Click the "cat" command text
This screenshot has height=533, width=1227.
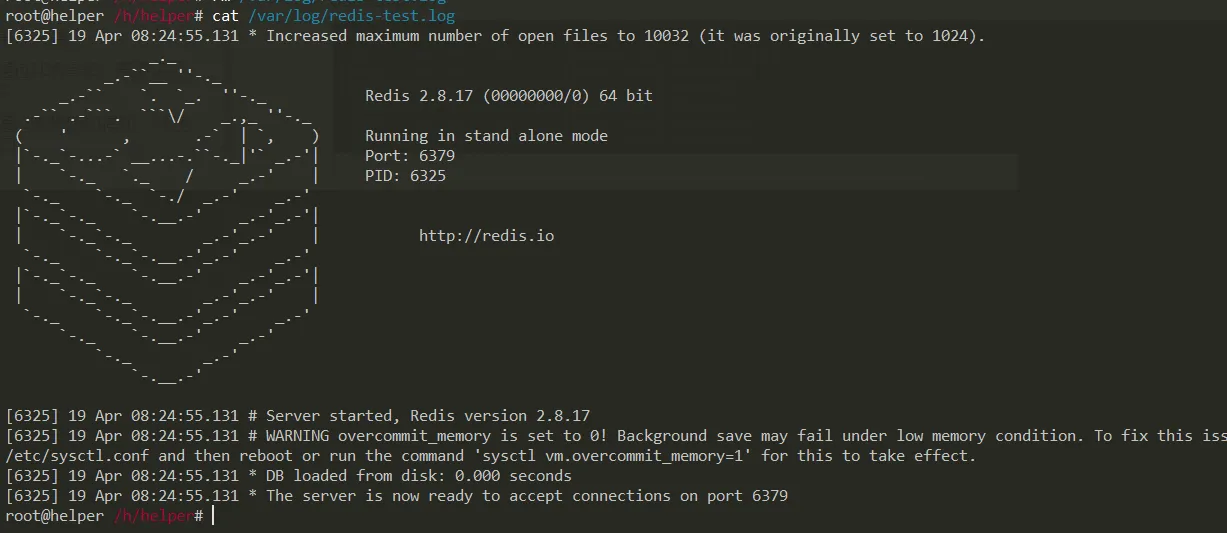226,16
